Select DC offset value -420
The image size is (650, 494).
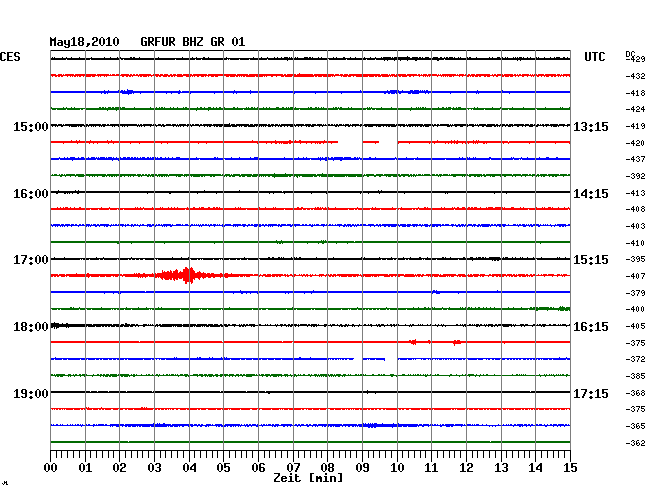635,143
